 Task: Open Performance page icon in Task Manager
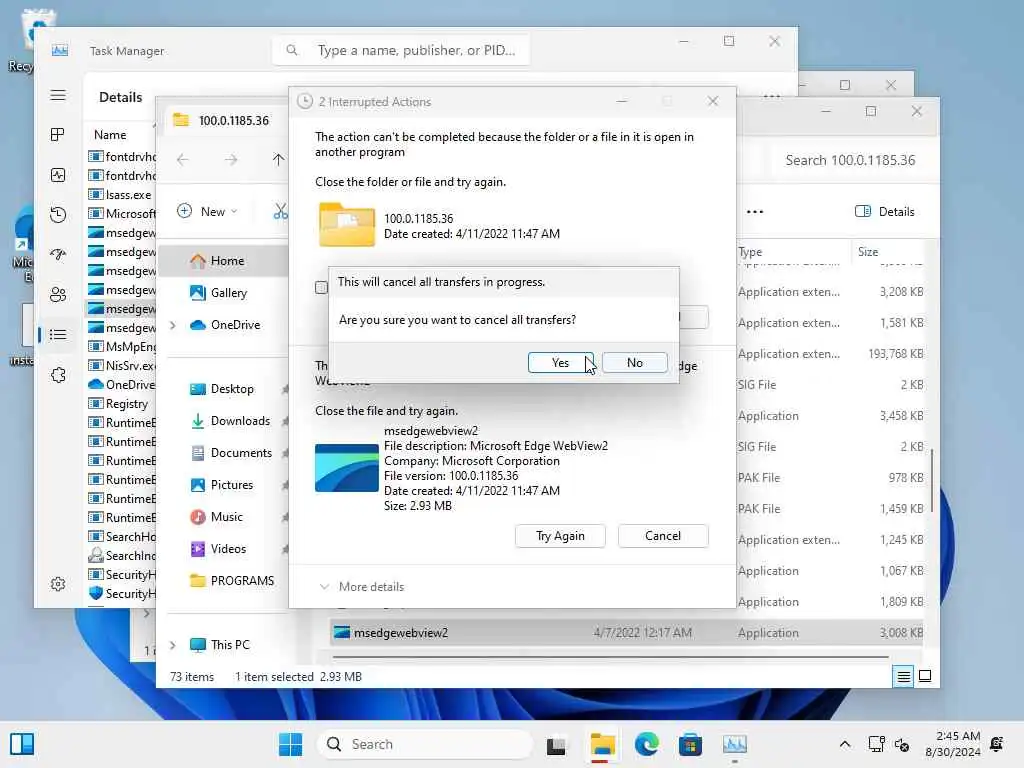(x=58, y=175)
